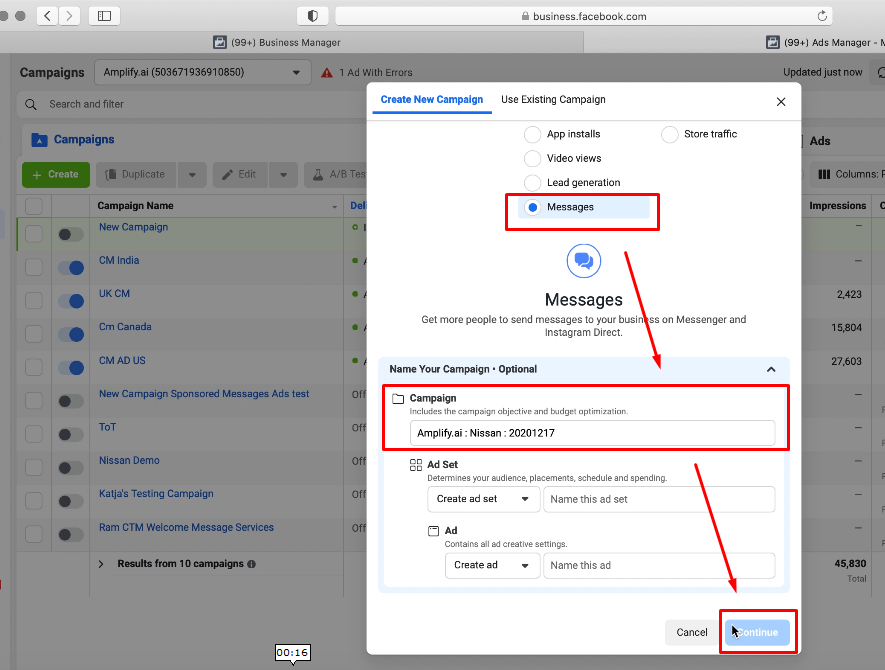Image resolution: width=885 pixels, height=670 pixels.
Task: Click the Business Manager tab favicon
Action: [x=220, y=42]
